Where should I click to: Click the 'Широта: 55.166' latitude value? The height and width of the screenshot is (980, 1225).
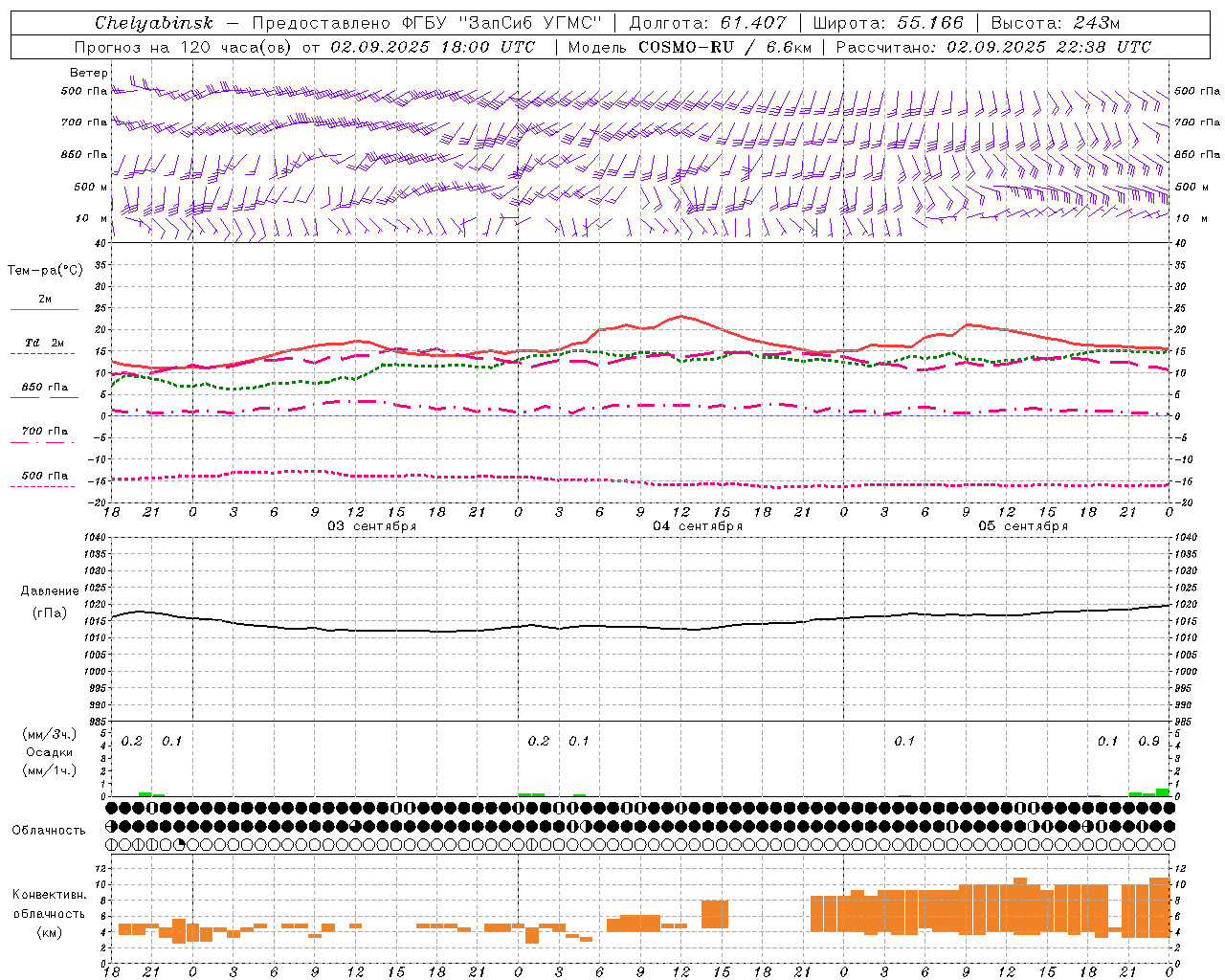[888, 23]
